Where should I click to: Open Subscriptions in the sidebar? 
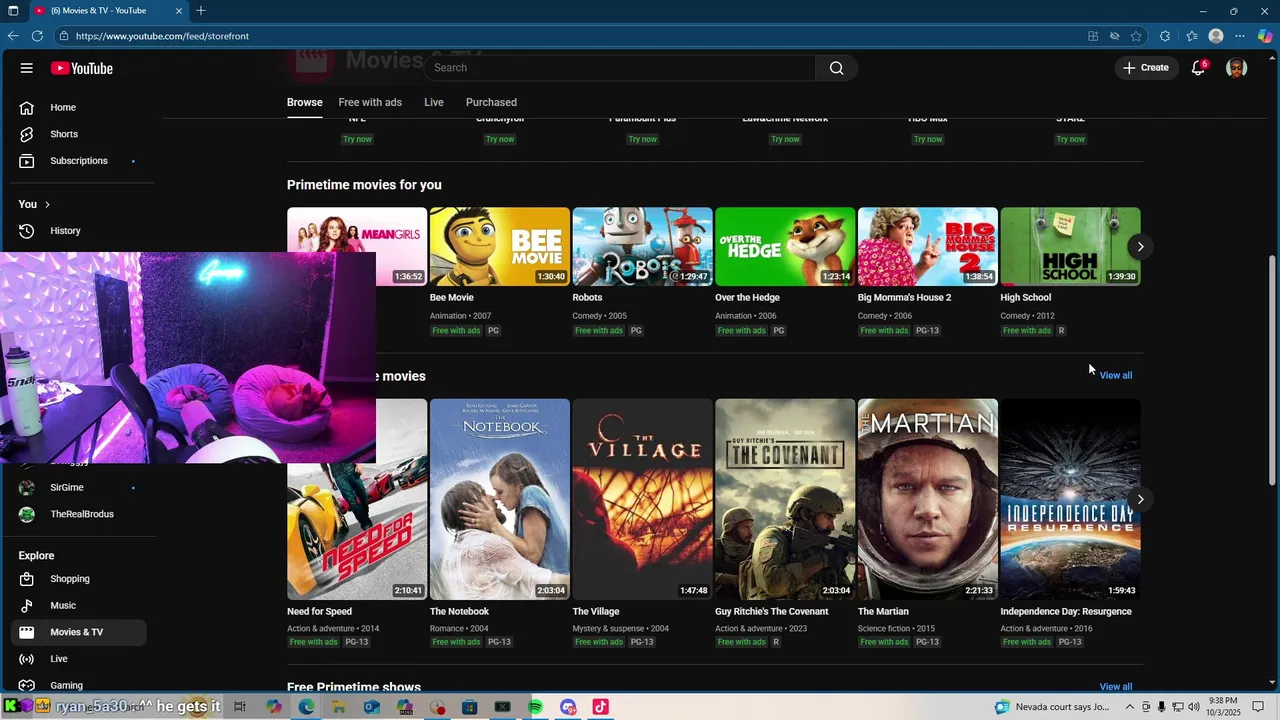point(78,161)
